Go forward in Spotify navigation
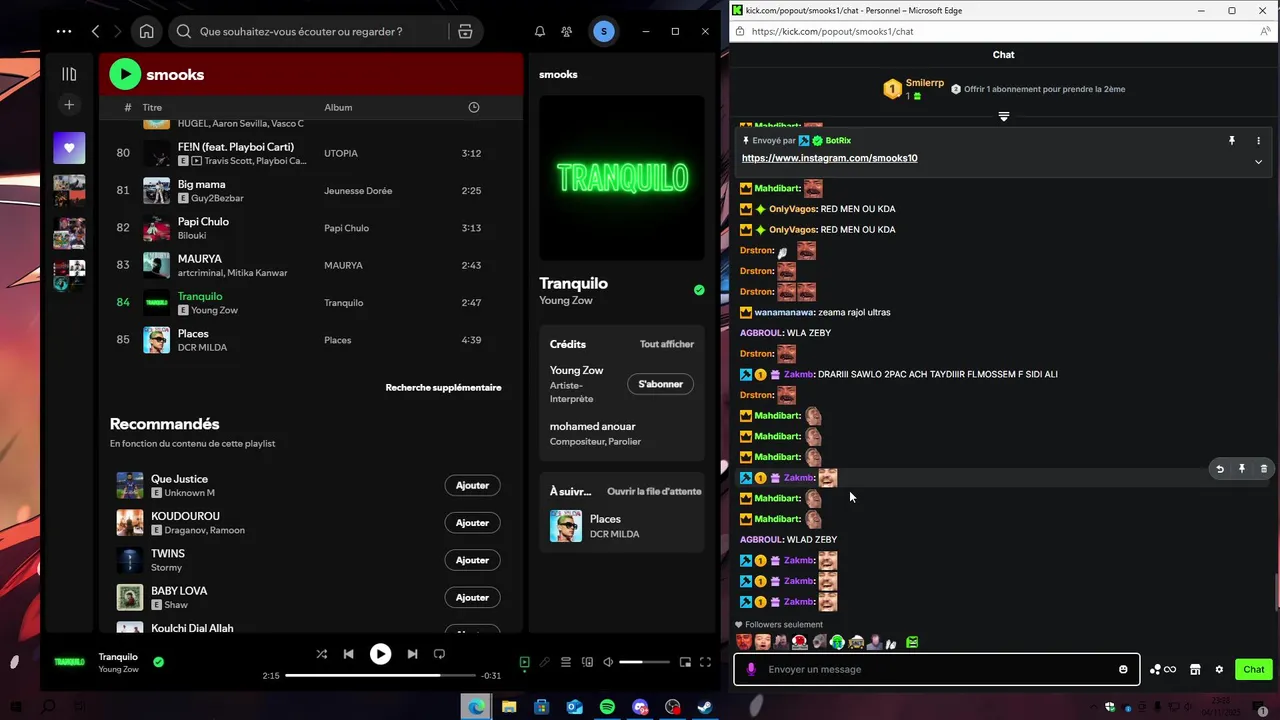 pyautogui.click(x=118, y=31)
